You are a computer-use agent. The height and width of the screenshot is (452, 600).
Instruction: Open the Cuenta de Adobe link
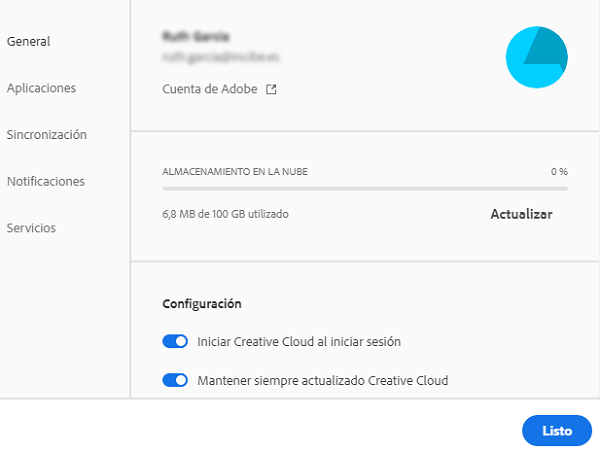coord(208,89)
